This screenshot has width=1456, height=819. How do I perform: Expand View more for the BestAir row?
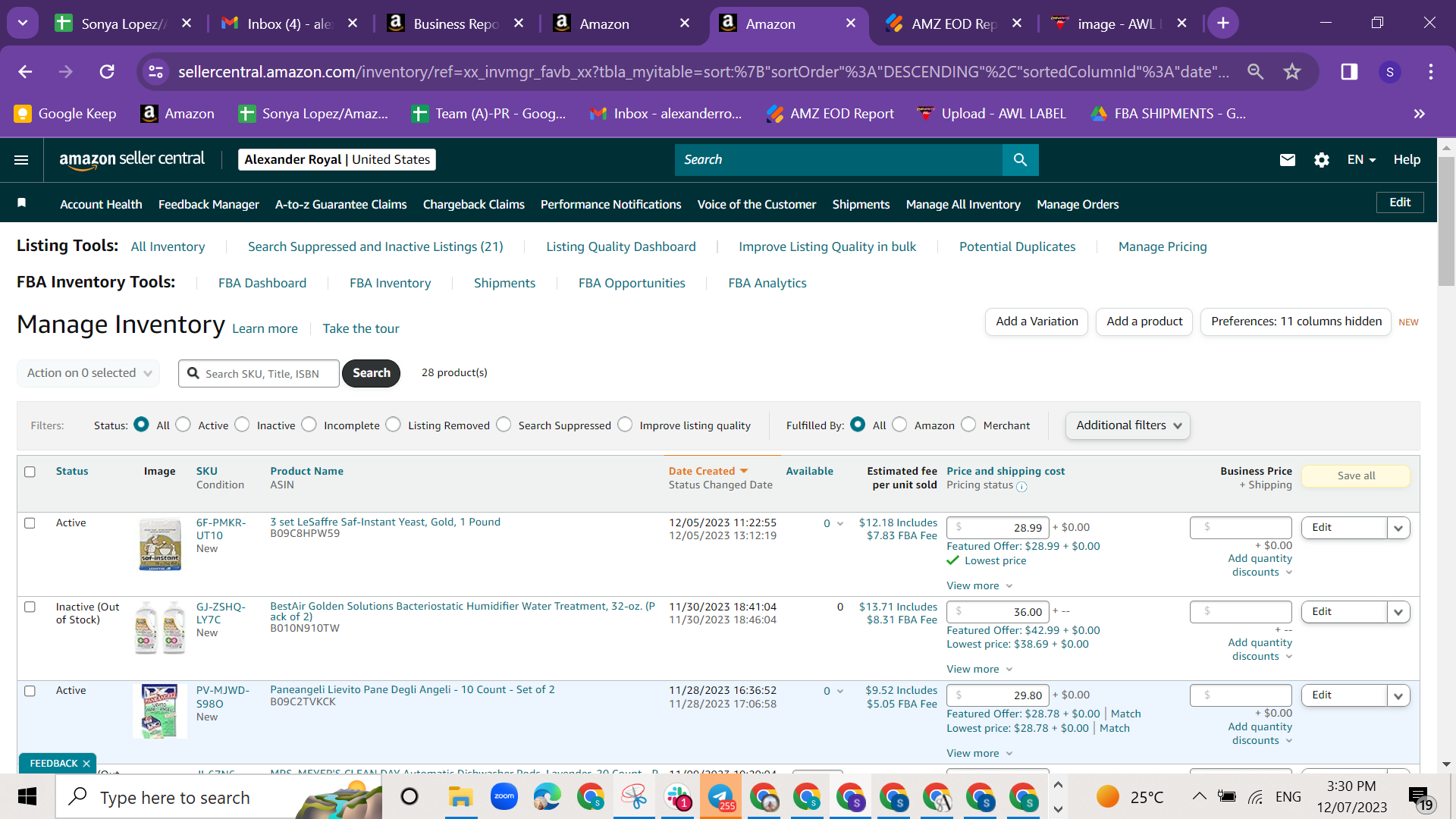coord(979,670)
